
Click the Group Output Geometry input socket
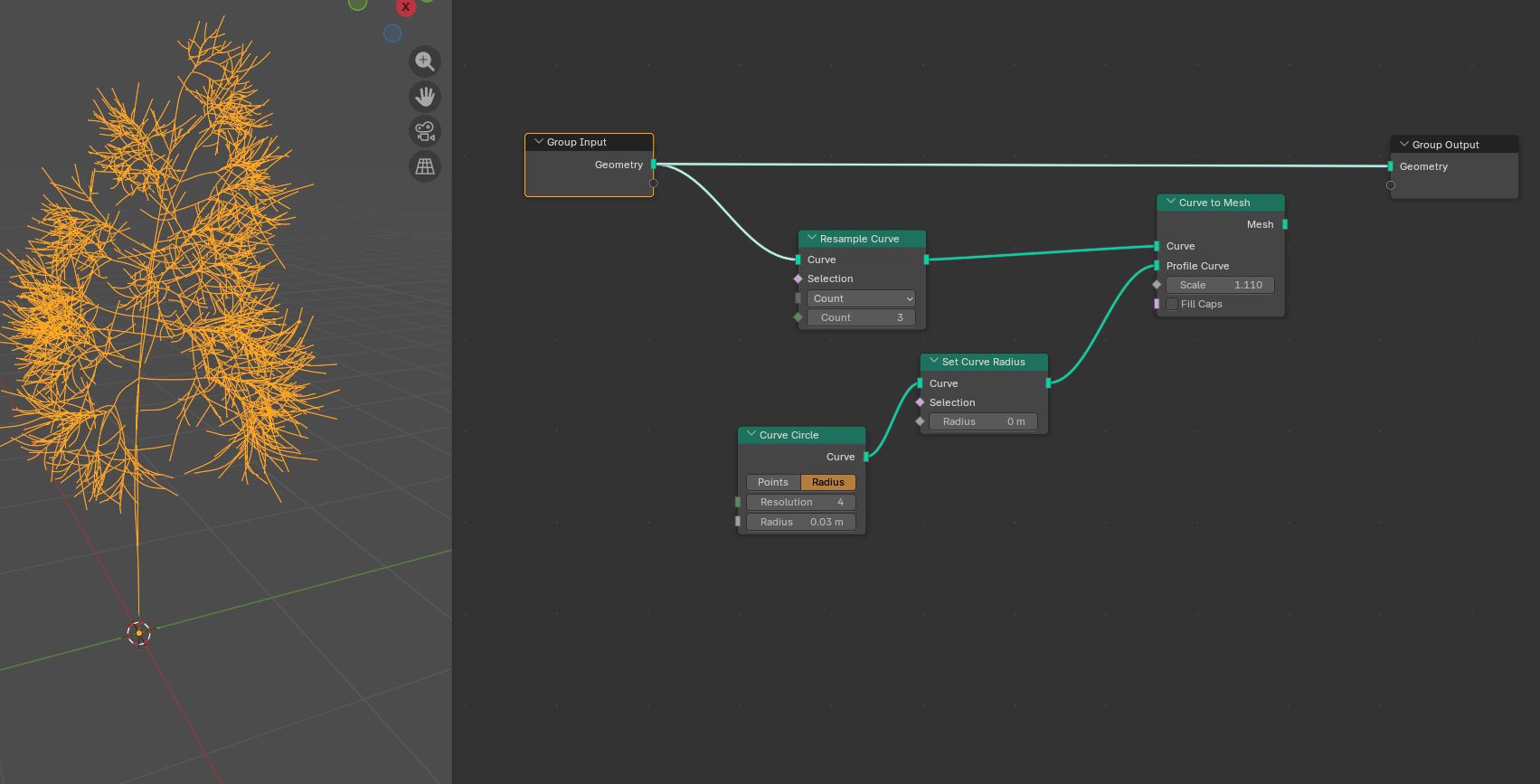(1391, 166)
